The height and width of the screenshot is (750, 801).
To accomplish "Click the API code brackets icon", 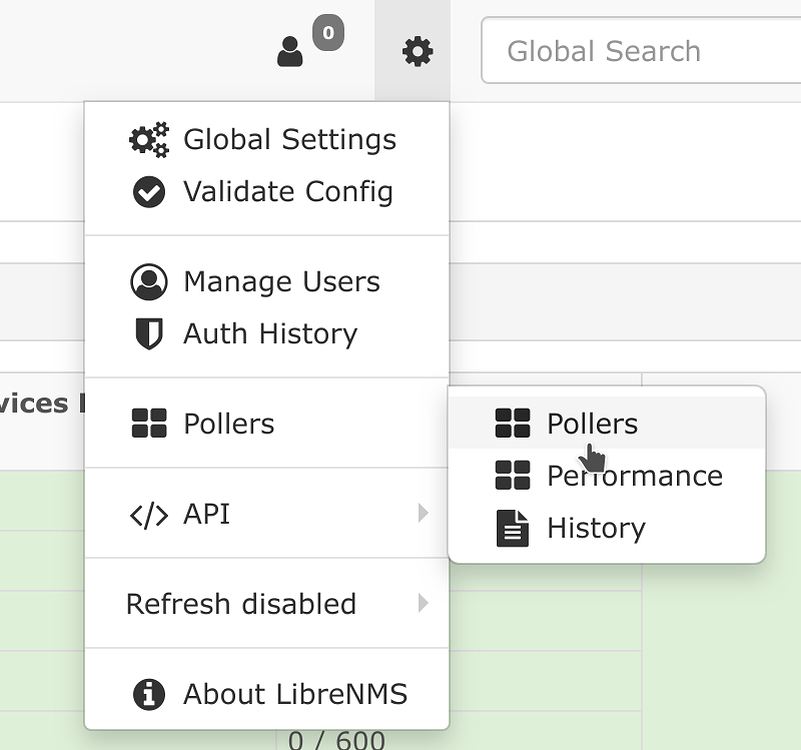I will [149, 514].
